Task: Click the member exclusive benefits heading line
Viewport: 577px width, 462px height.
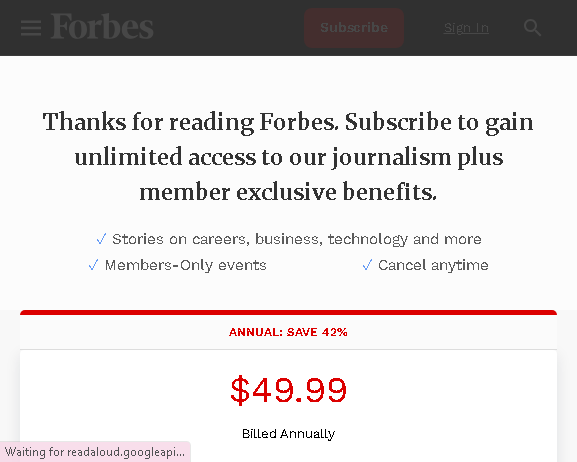Action: 288,192
